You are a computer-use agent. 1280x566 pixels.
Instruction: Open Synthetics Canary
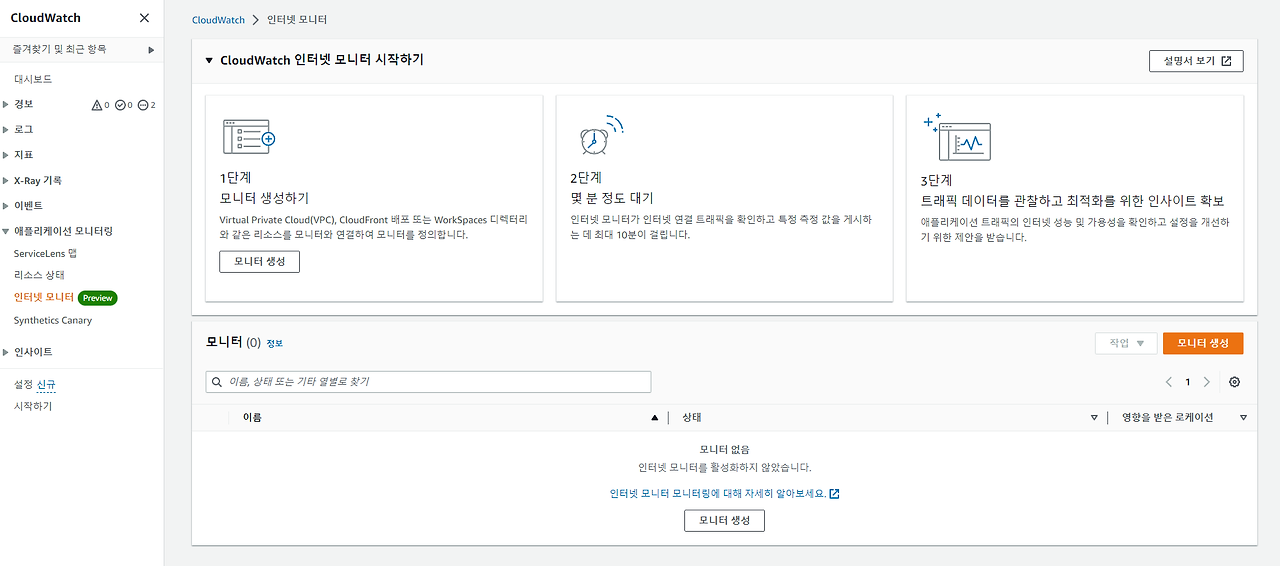(53, 320)
